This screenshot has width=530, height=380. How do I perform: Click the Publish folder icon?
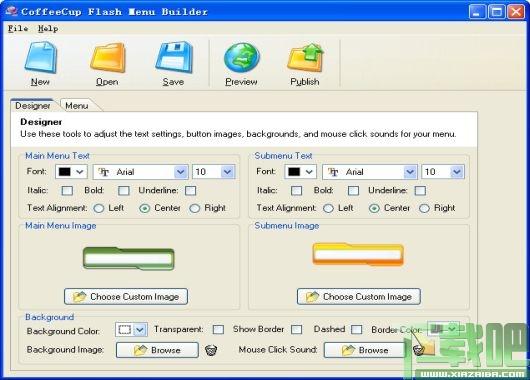(x=305, y=57)
